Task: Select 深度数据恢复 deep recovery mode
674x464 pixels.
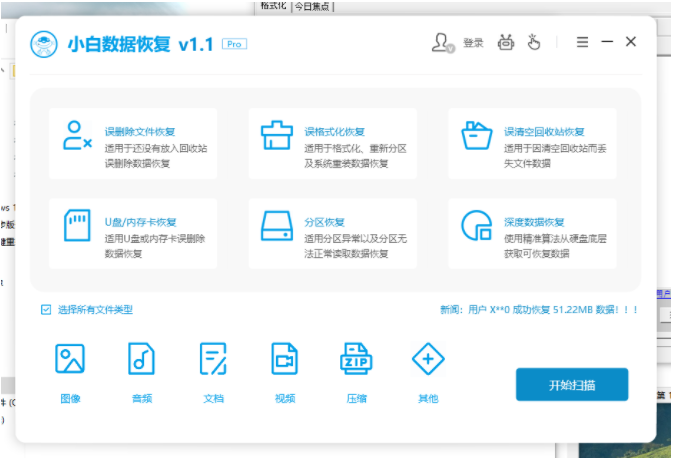Action: 533,233
